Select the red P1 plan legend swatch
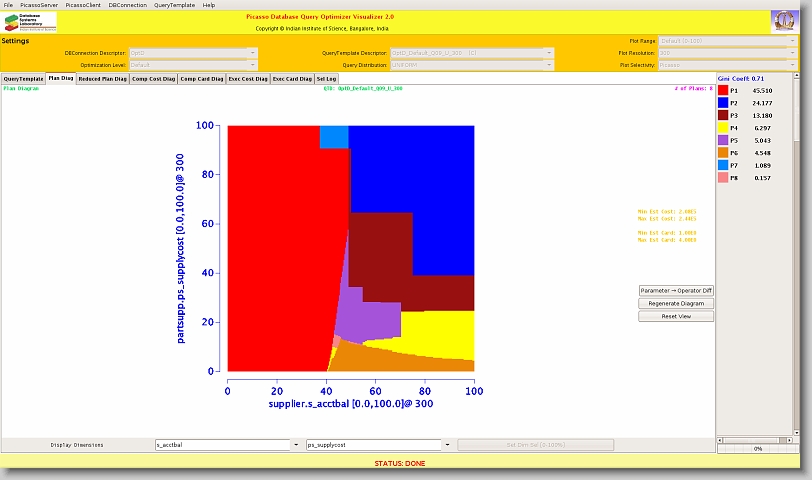The width and height of the screenshot is (812, 480). 723,90
